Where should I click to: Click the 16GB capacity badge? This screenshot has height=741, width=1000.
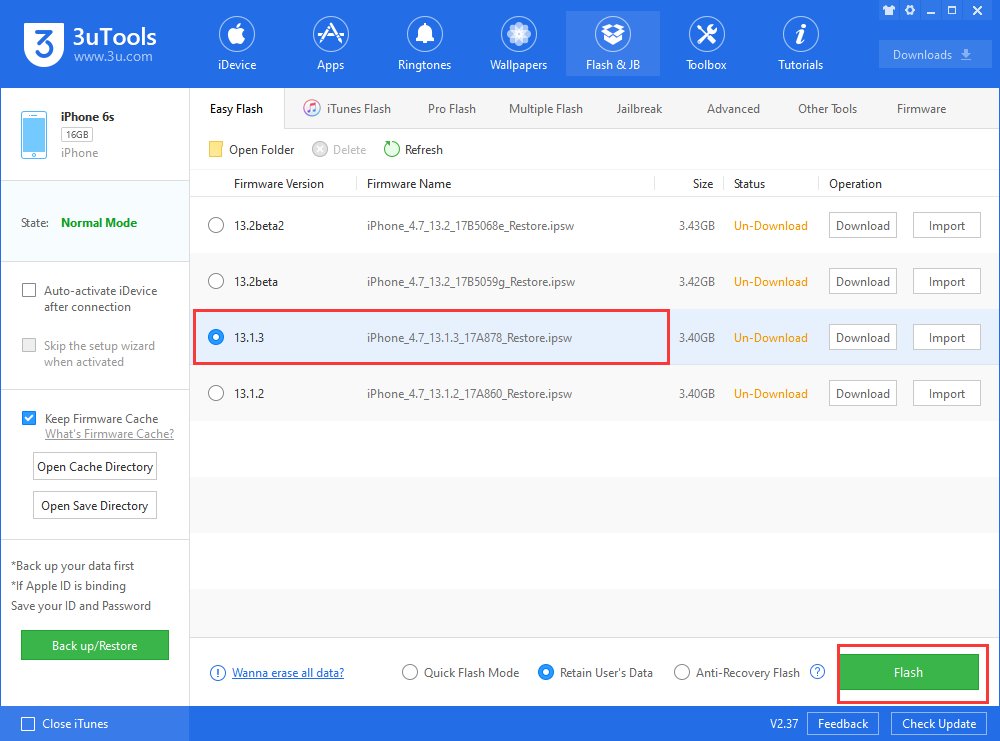click(x=77, y=135)
